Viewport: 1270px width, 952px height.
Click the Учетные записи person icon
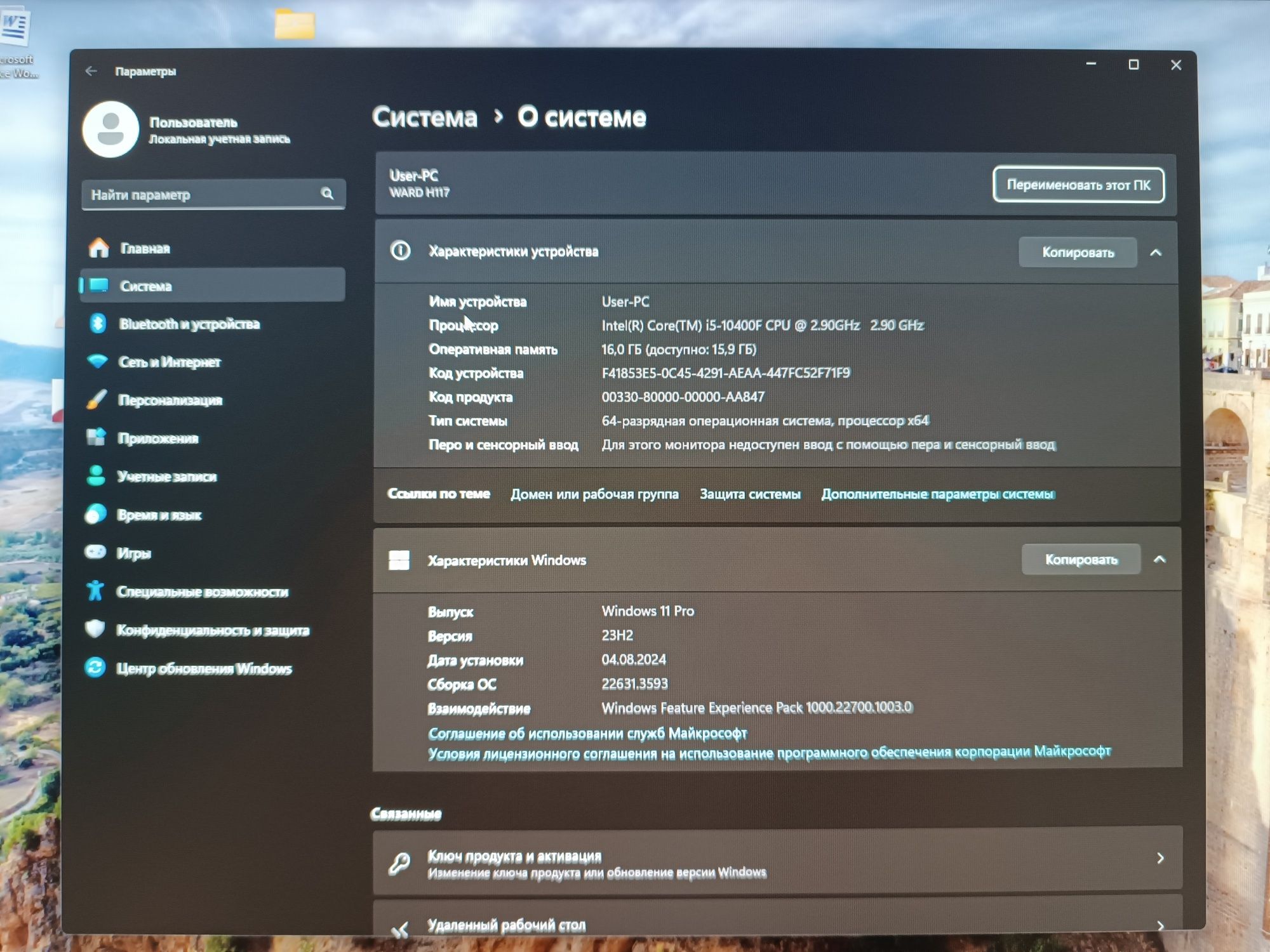[x=96, y=475]
